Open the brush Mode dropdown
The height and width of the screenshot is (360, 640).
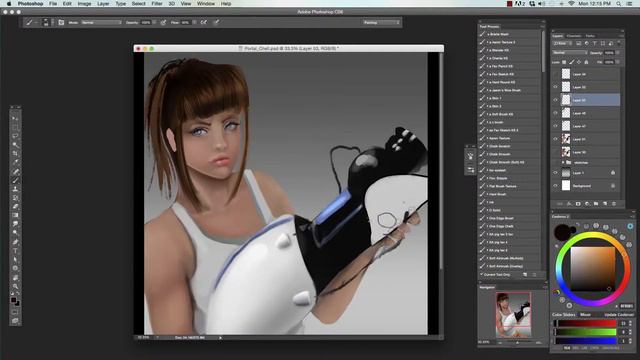[101, 22]
